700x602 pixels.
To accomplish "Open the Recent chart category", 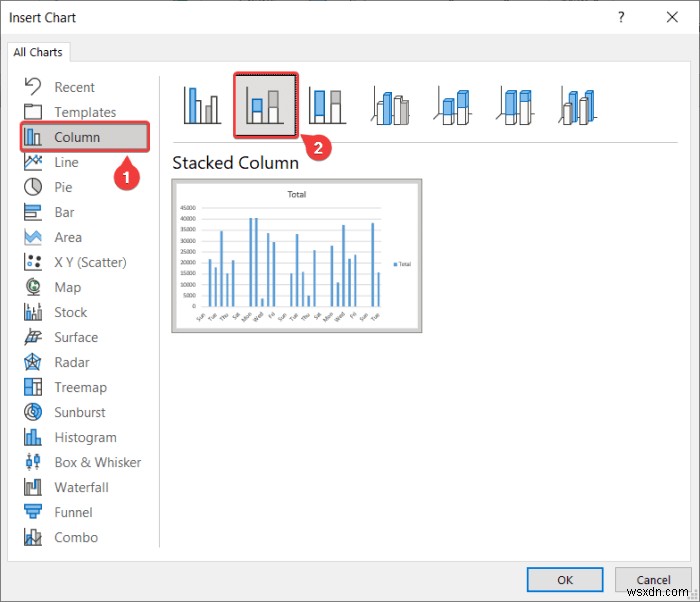I will coord(85,87).
